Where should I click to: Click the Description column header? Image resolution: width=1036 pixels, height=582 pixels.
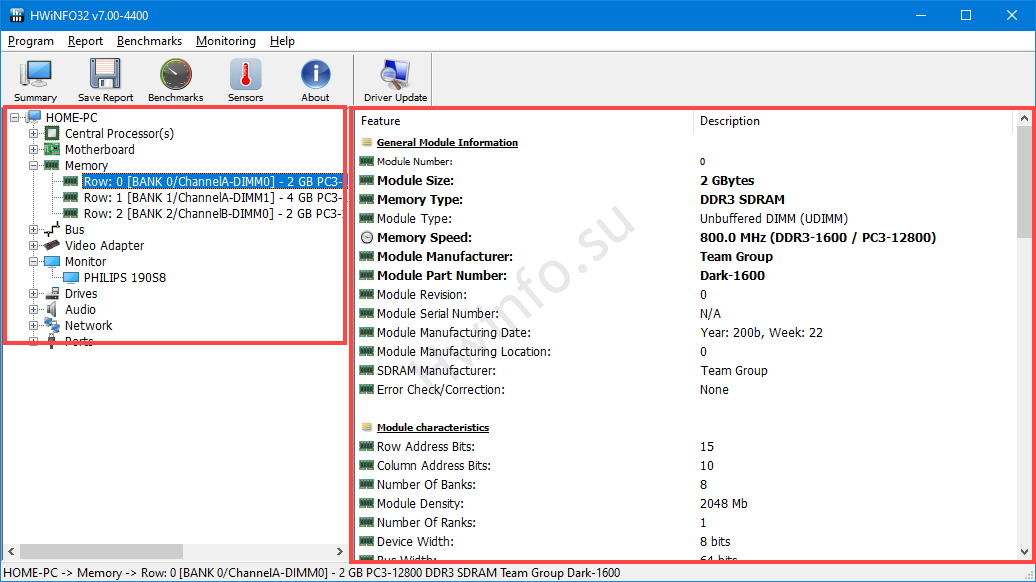coord(730,121)
